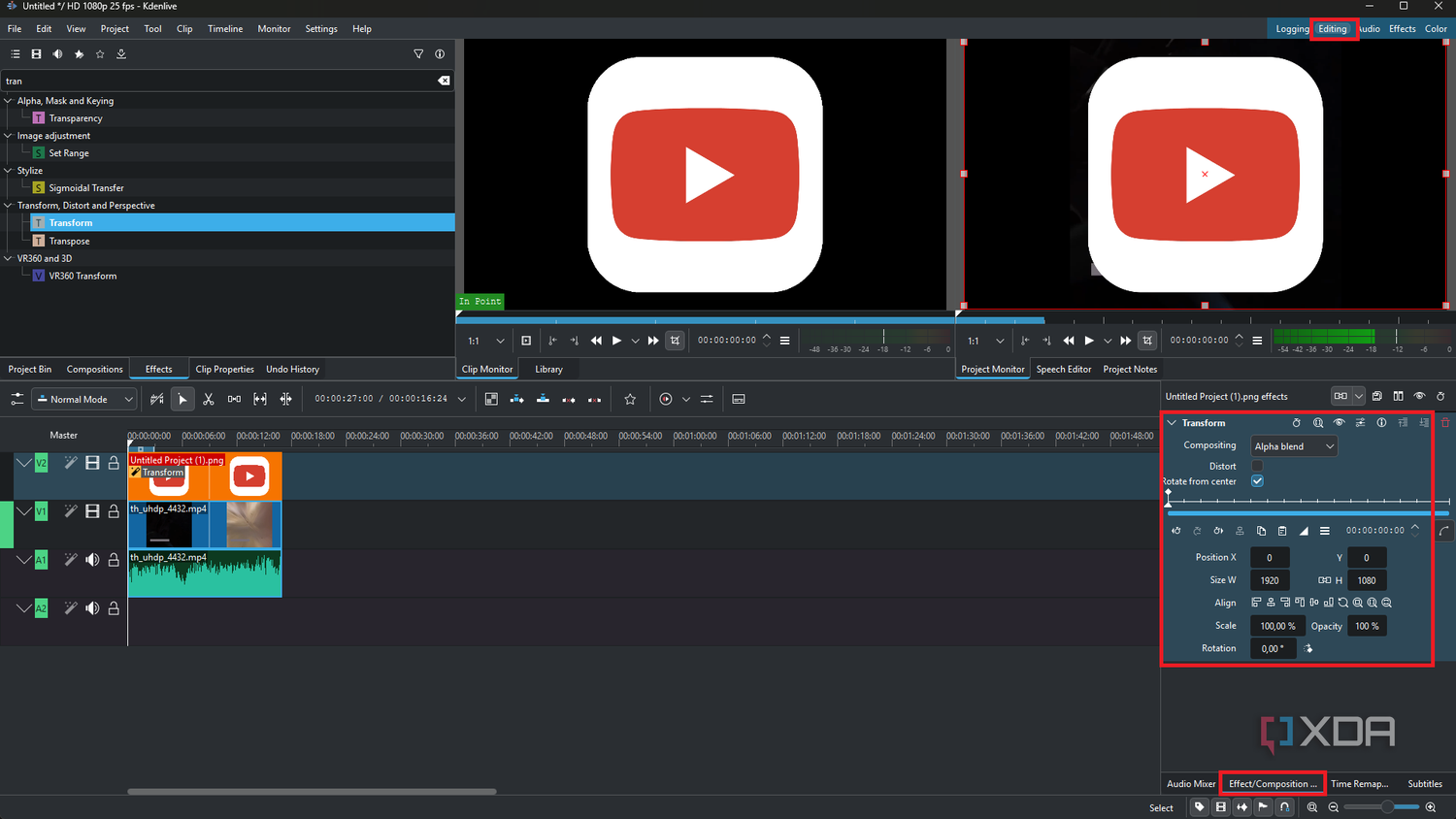Open Subtitles panel tab
Viewport: 1456px width, 819px height.
coord(1425,783)
